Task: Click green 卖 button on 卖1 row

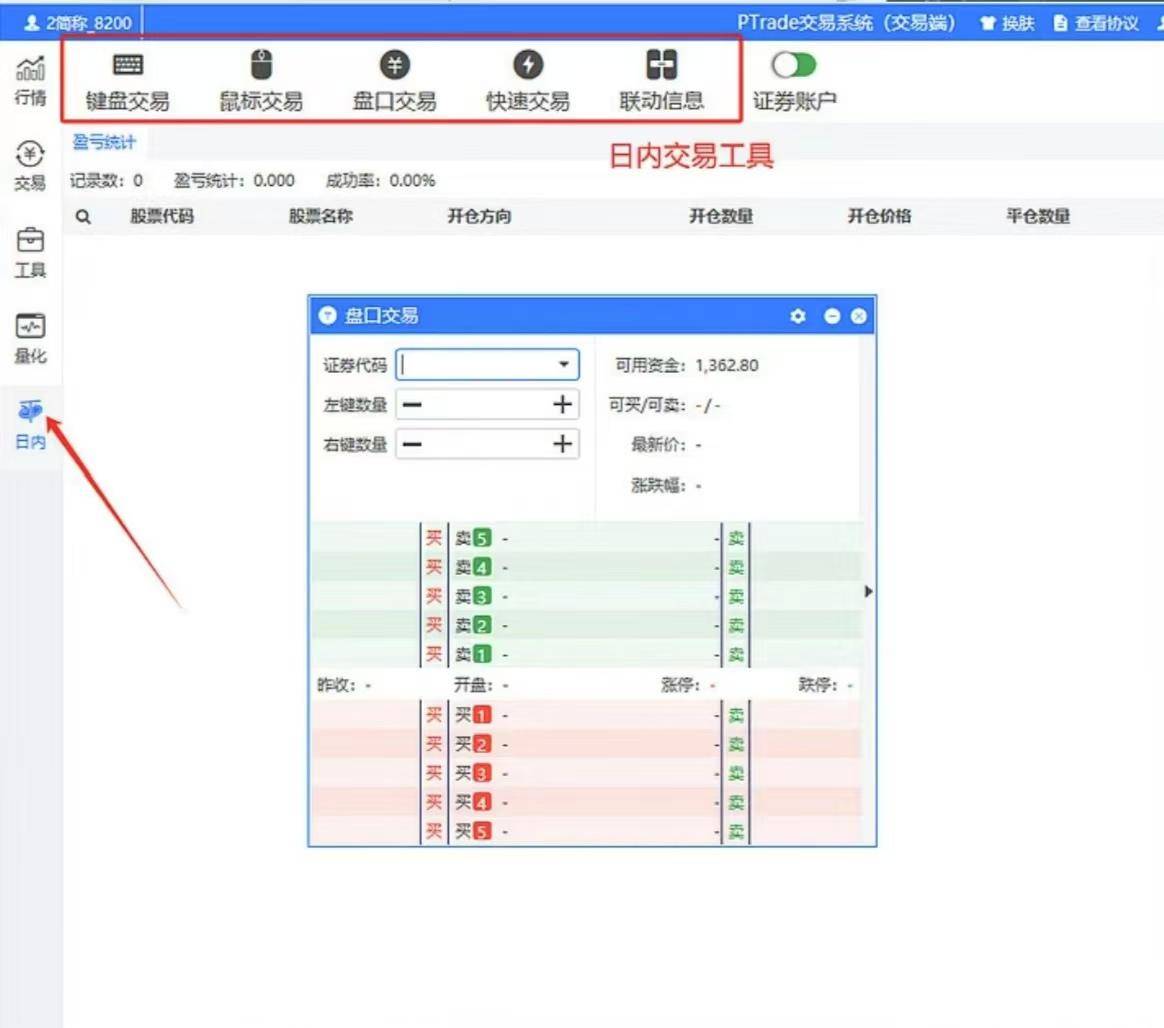Action: (736, 654)
